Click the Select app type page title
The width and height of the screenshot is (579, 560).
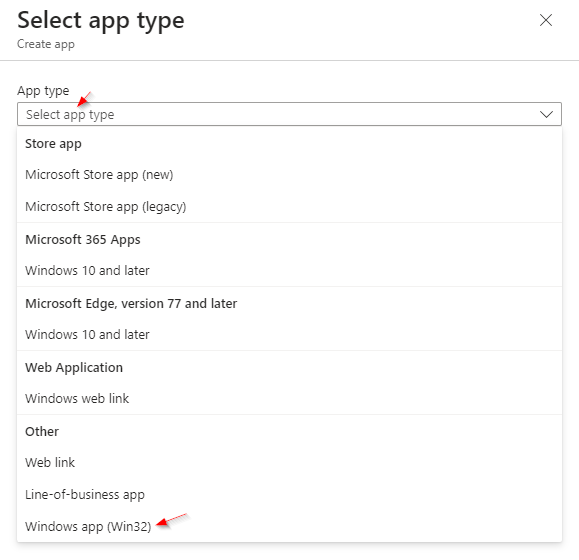pyautogui.click(x=101, y=20)
